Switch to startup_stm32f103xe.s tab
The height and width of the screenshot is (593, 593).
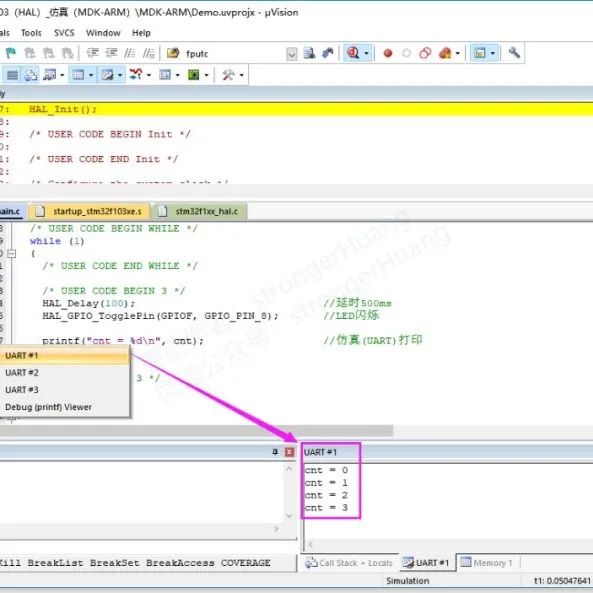tap(89, 211)
